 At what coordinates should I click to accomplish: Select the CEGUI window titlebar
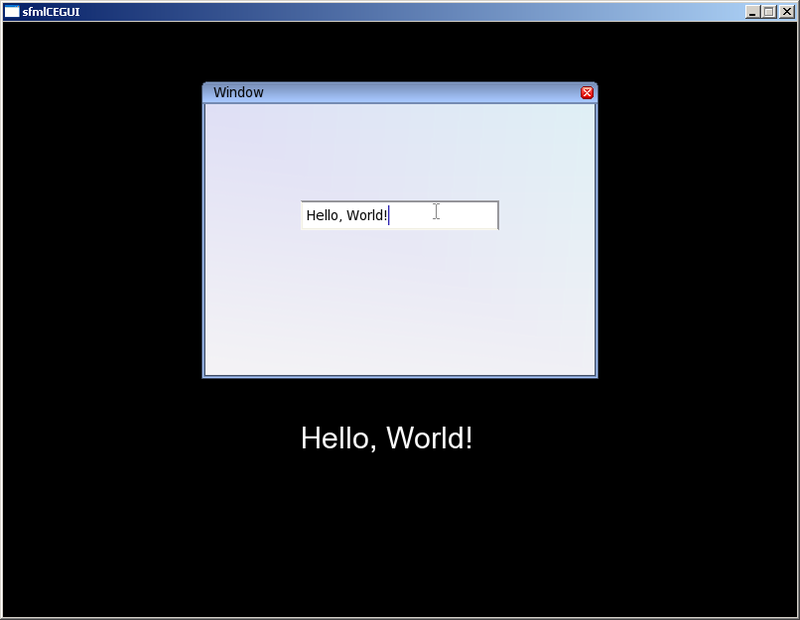tap(390, 92)
